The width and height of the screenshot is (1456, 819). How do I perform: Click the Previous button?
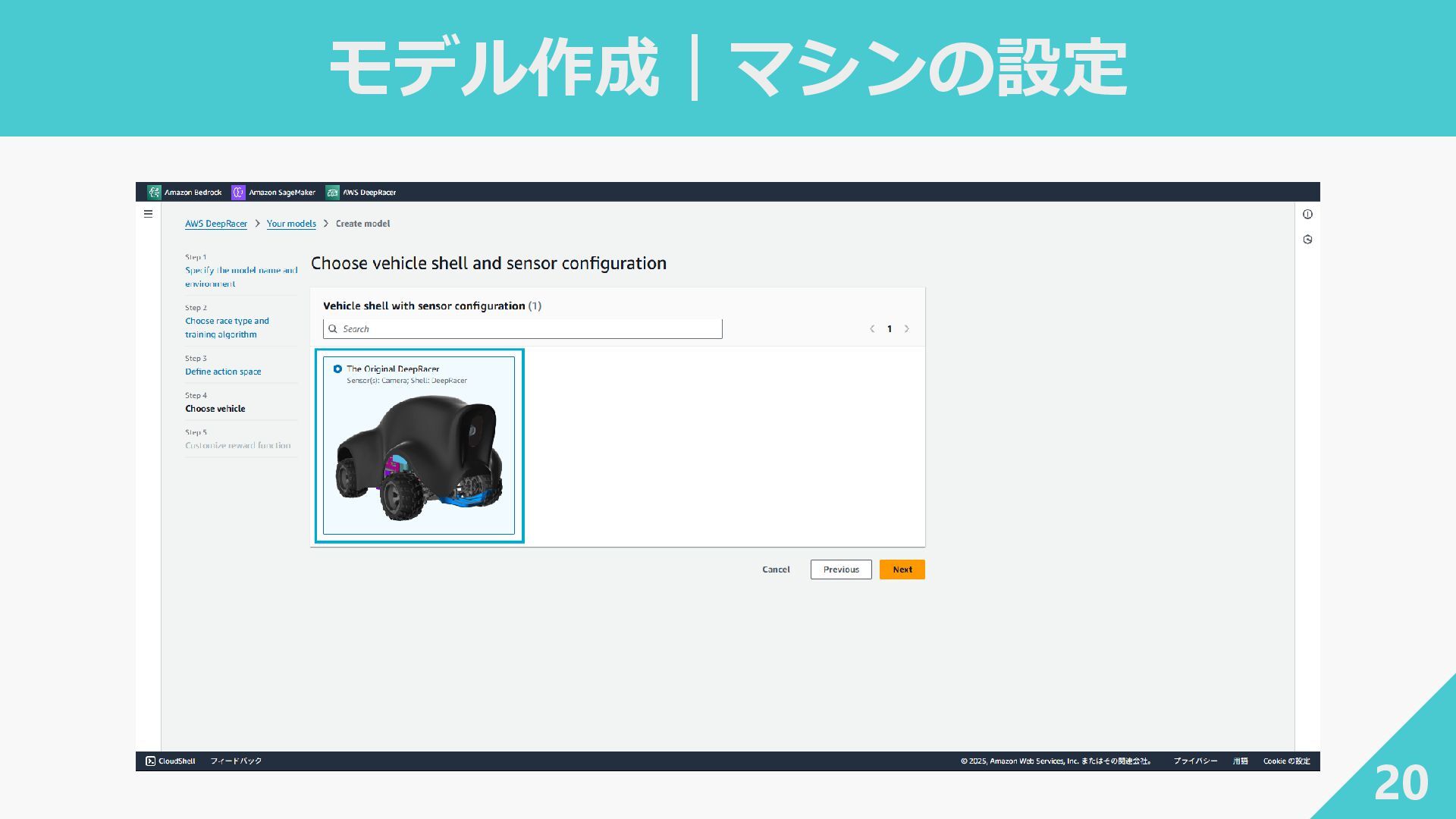coord(841,570)
